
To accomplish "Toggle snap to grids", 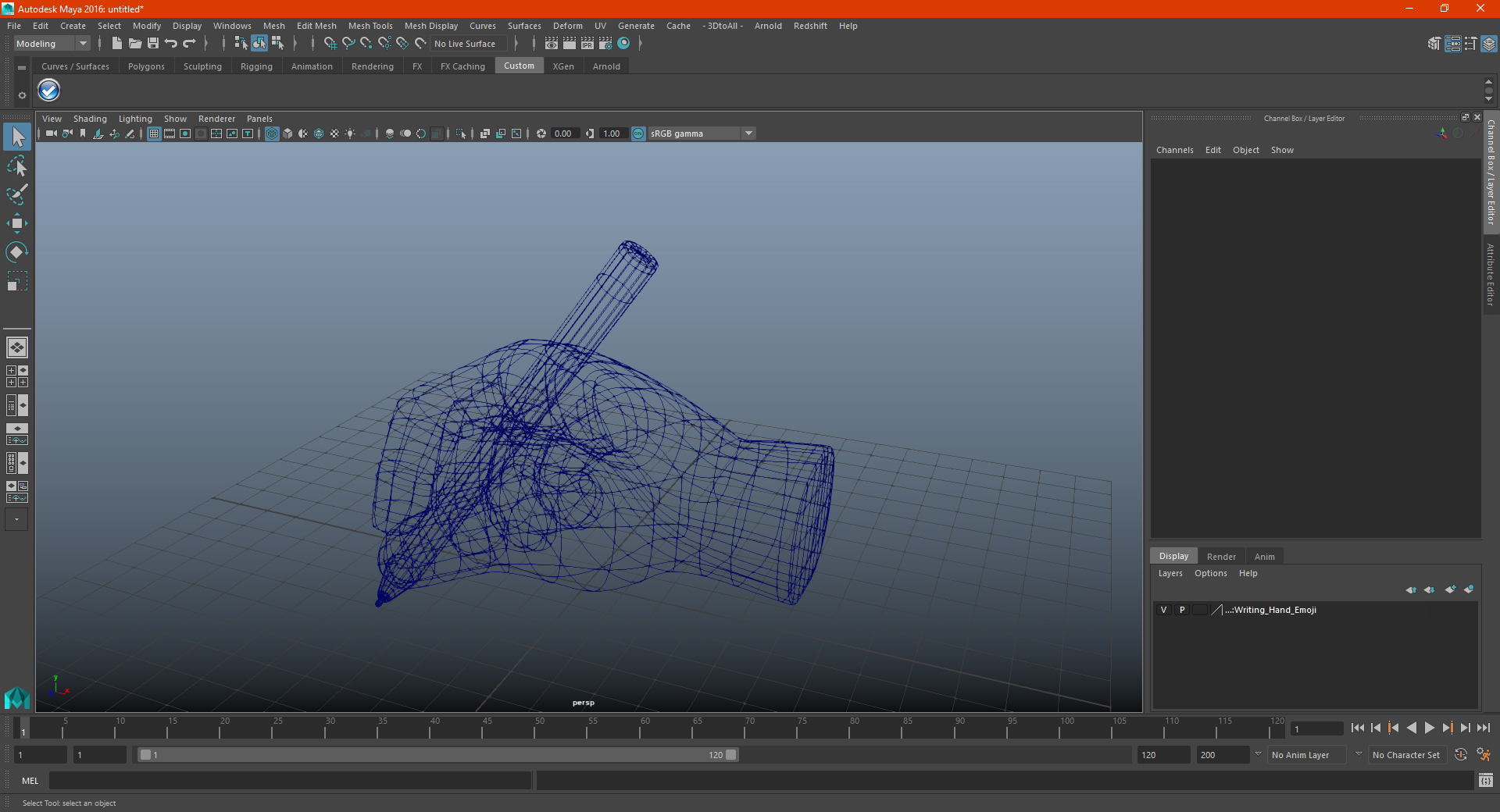I will [330, 44].
